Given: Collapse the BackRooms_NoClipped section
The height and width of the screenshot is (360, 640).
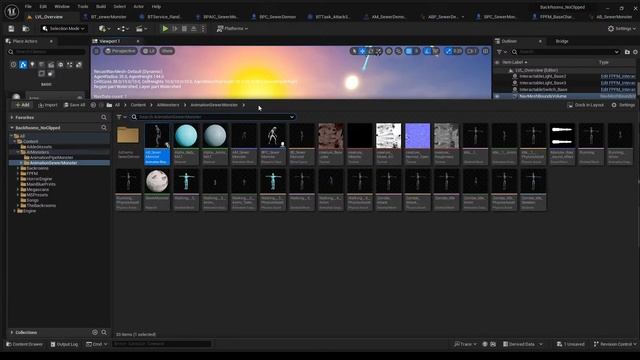Looking at the screenshot, I should [x=11, y=128].
